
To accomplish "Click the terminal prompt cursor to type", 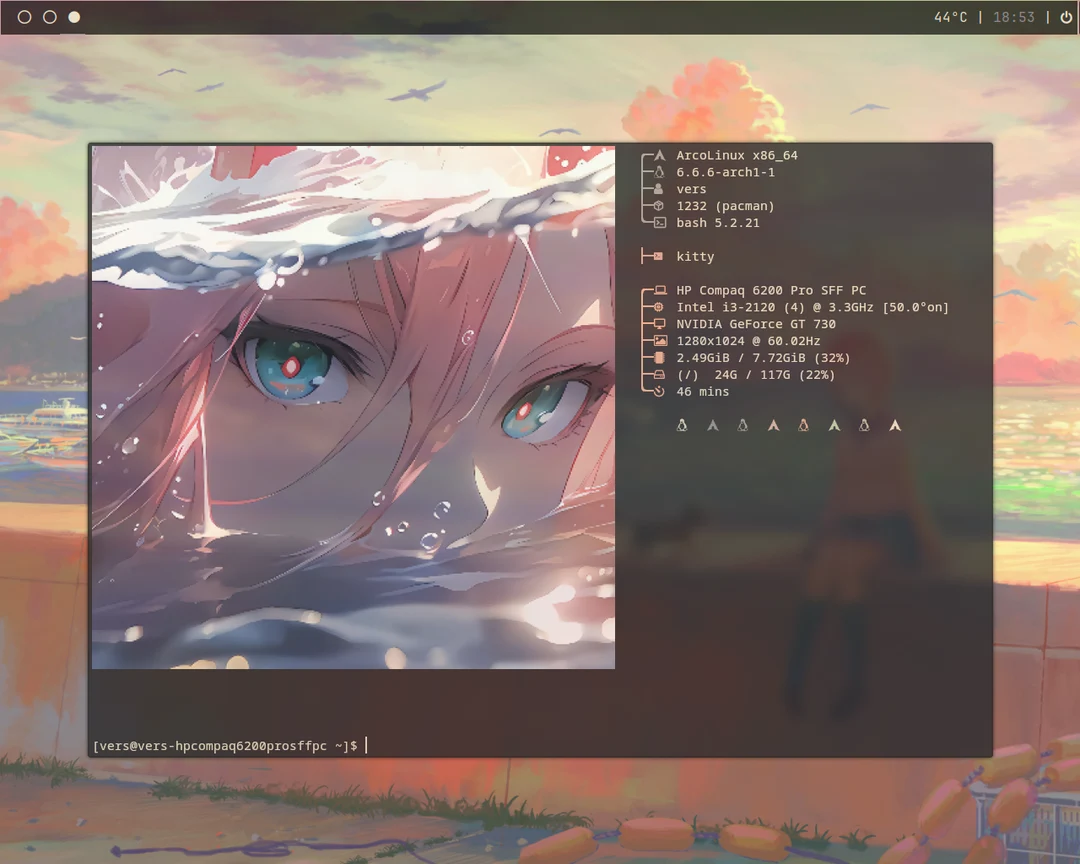I will click(x=366, y=744).
